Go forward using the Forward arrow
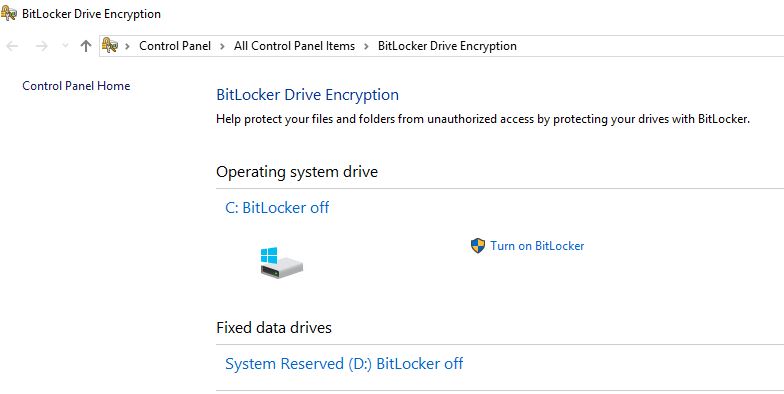 (42, 46)
